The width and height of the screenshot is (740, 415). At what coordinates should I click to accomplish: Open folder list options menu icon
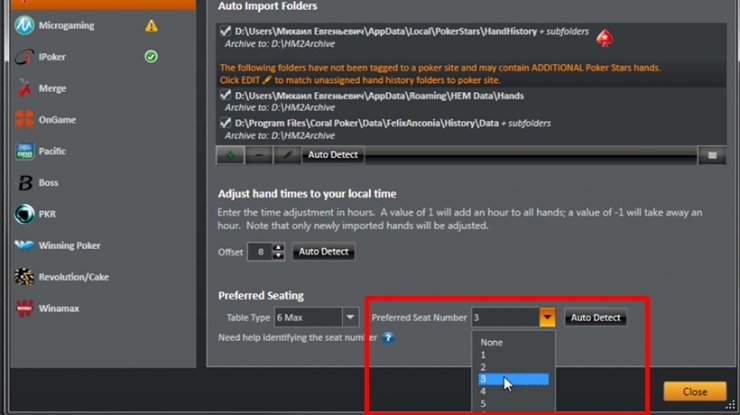tap(712, 155)
